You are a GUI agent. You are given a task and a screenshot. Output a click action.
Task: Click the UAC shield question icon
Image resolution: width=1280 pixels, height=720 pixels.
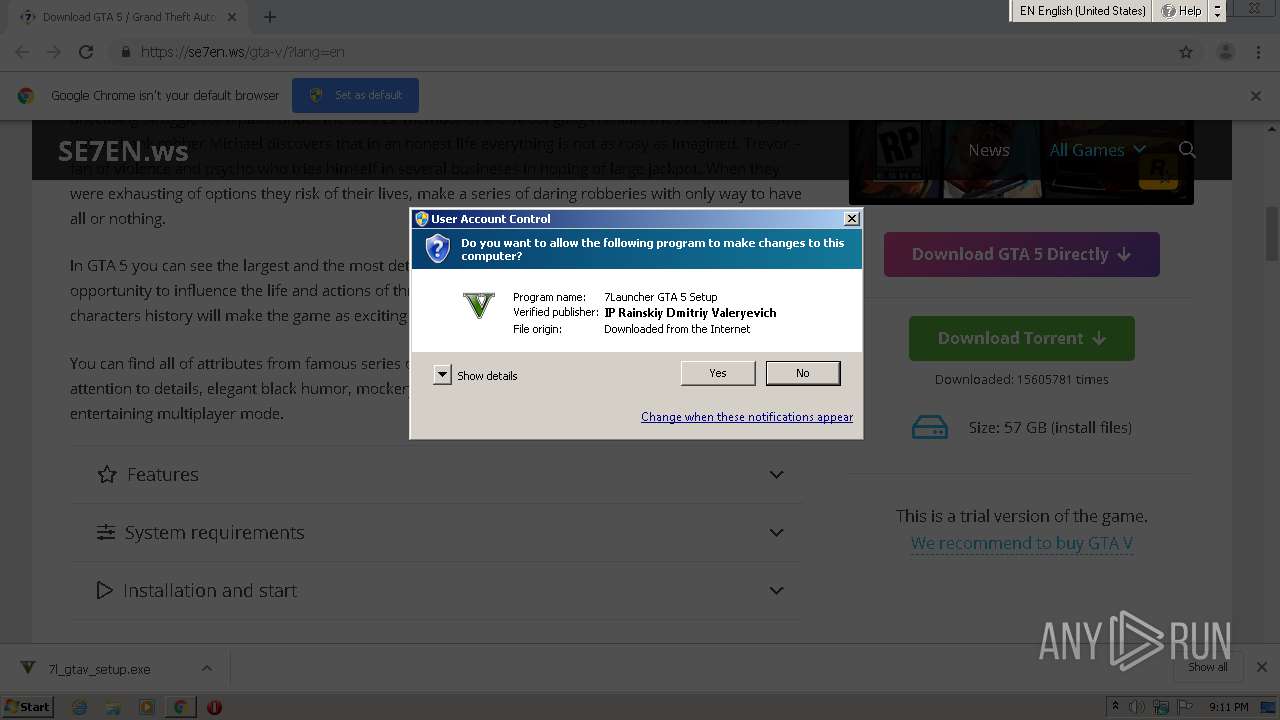(438, 249)
